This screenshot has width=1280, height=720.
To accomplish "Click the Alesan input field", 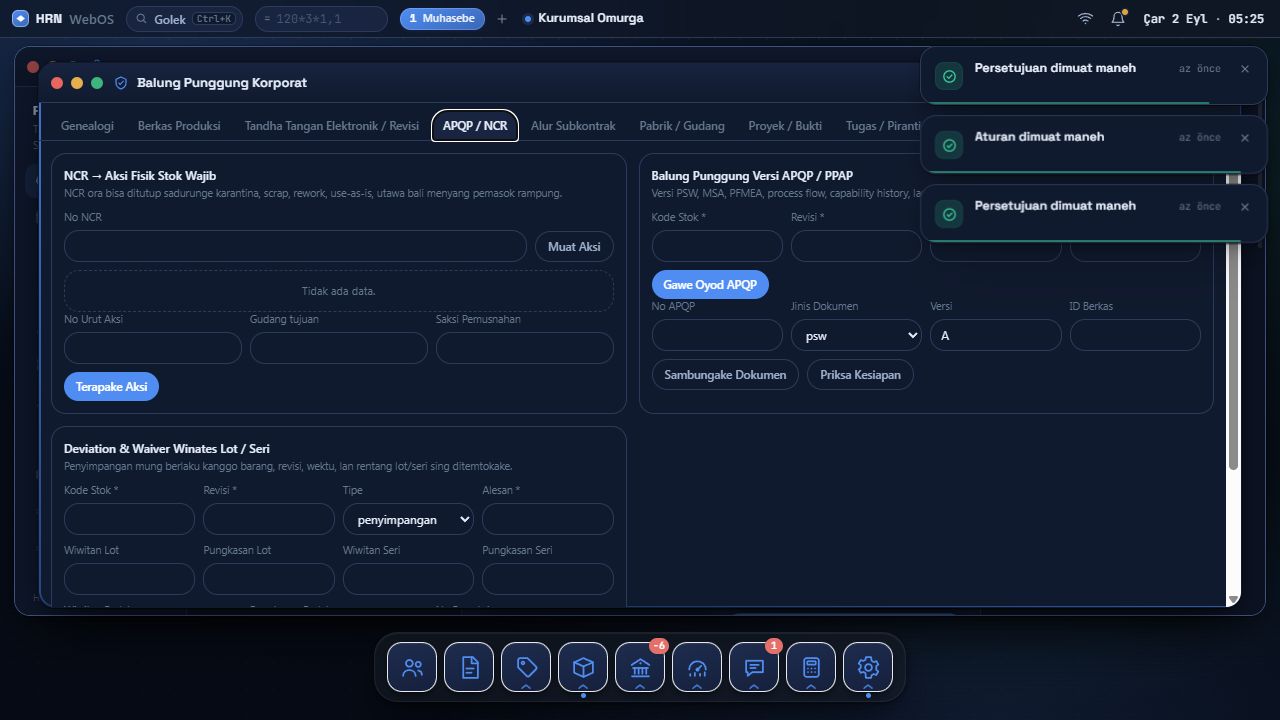I will (x=548, y=519).
